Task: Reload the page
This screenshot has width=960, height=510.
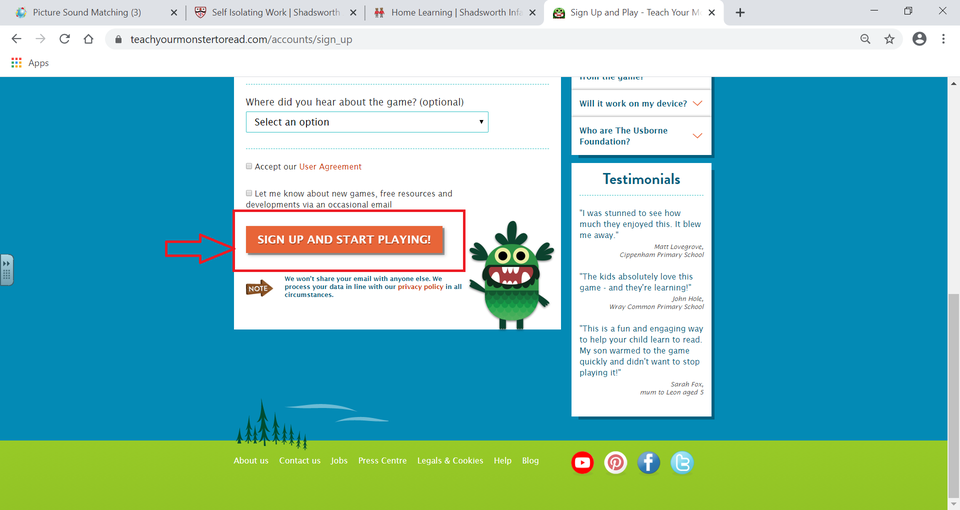Action: click(x=64, y=39)
